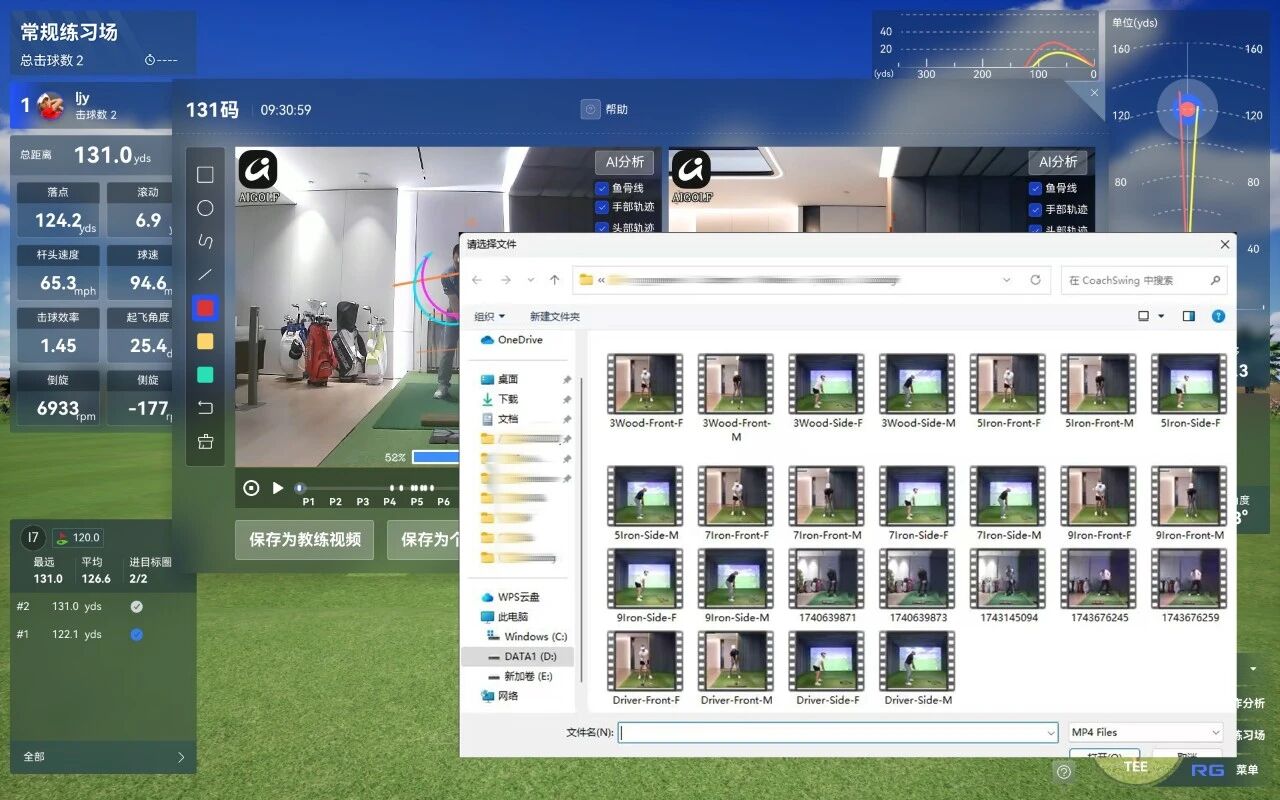
Task: Expand the 组织 dropdown menu
Action: point(489,317)
